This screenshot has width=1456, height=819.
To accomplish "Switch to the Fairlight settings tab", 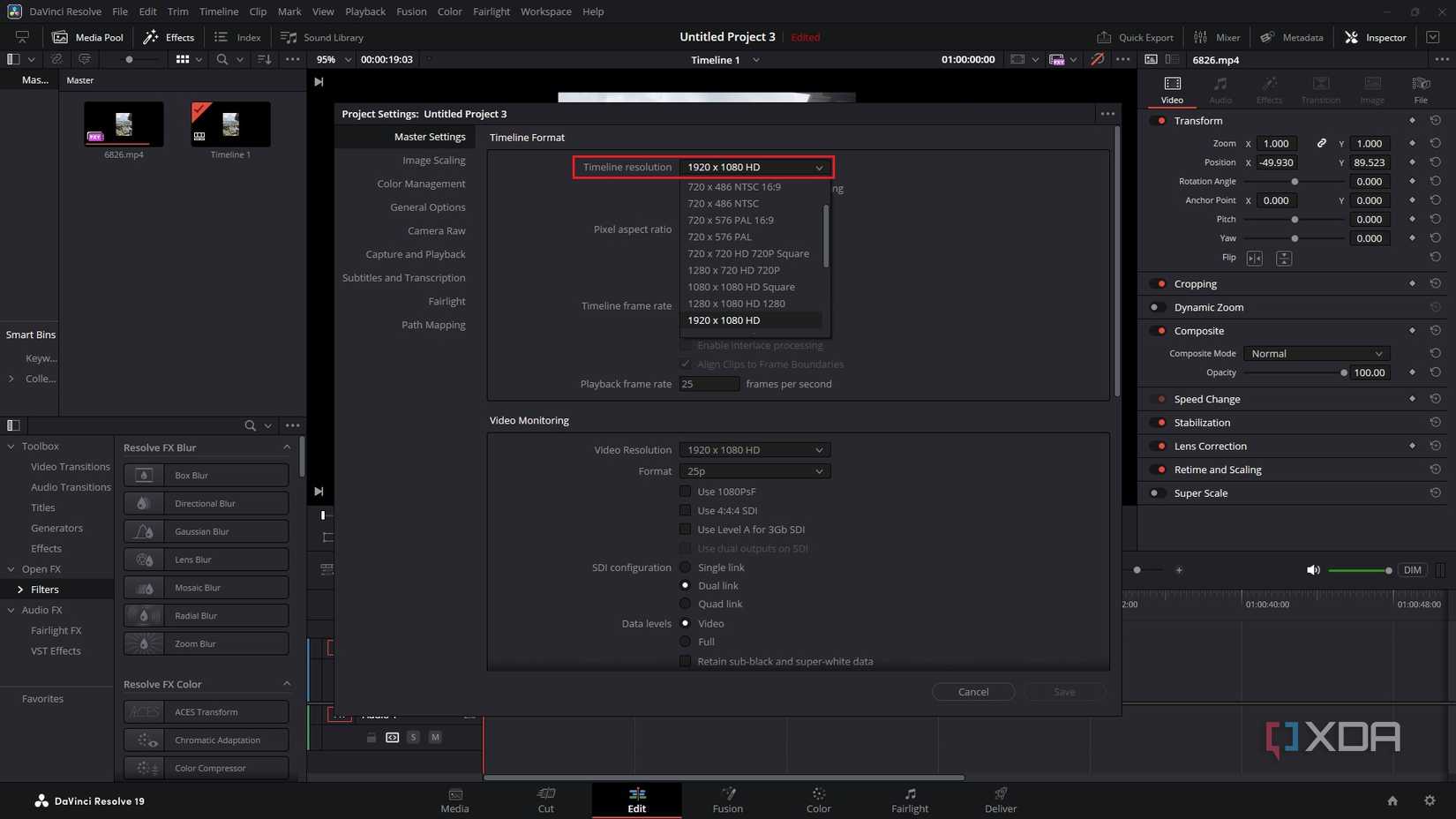I will [x=447, y=301].
